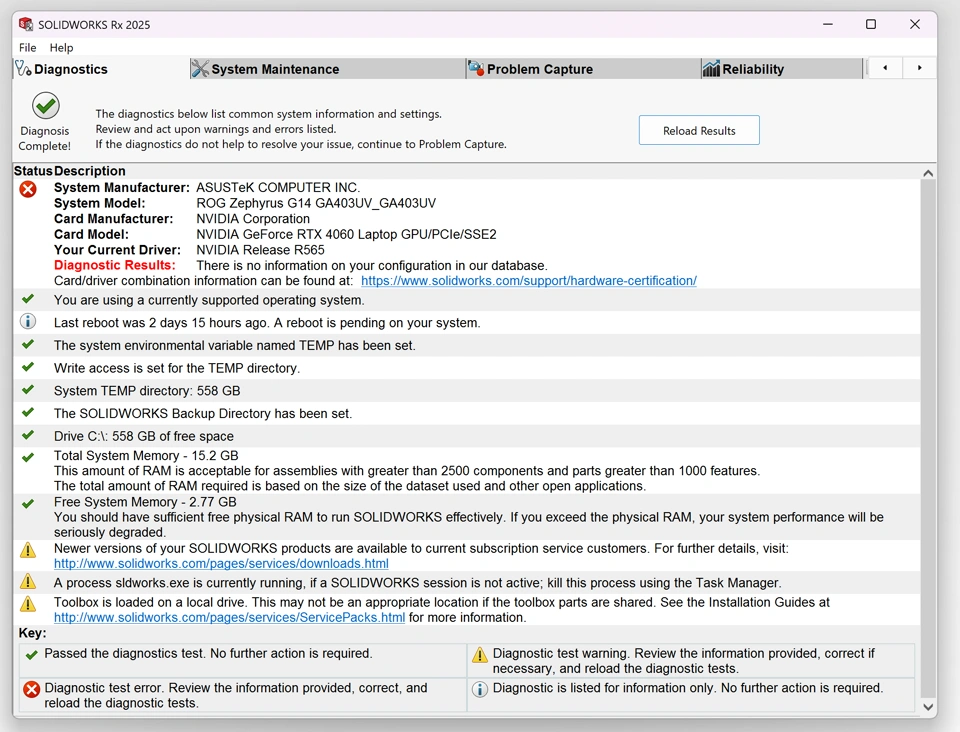Click green check beside Write access TEMP directory

pos(28,367)
